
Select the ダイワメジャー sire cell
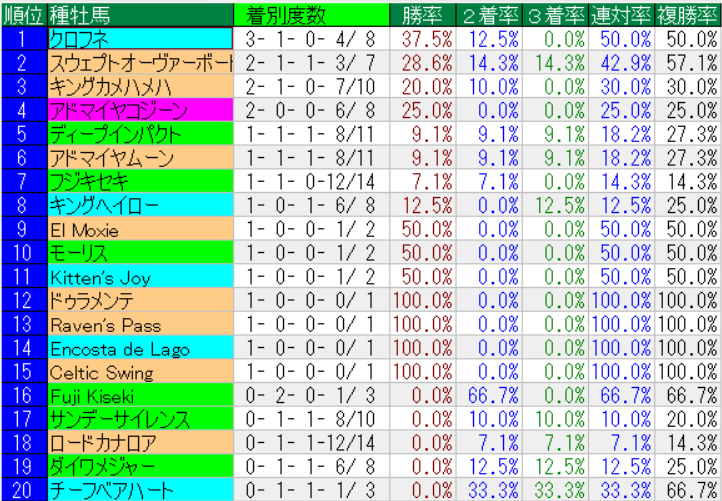(x=140, y=466)
